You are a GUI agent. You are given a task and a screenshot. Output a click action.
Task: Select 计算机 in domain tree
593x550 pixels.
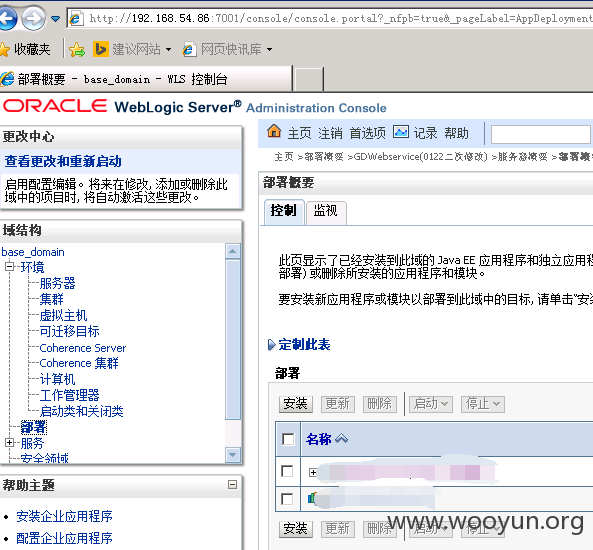click(57, 379)
